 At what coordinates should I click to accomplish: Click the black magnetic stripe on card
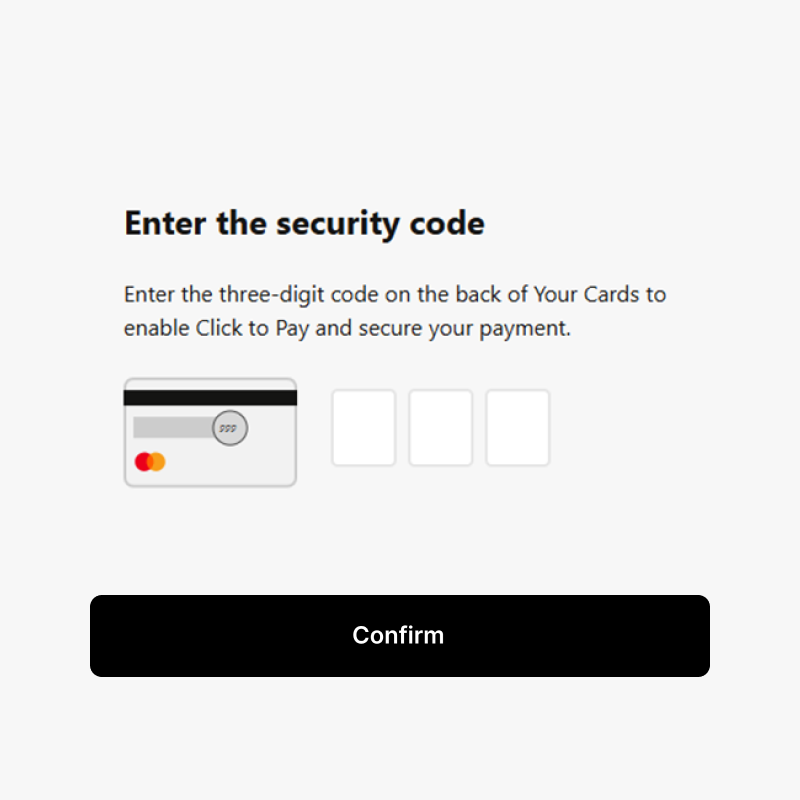(210, 397)
